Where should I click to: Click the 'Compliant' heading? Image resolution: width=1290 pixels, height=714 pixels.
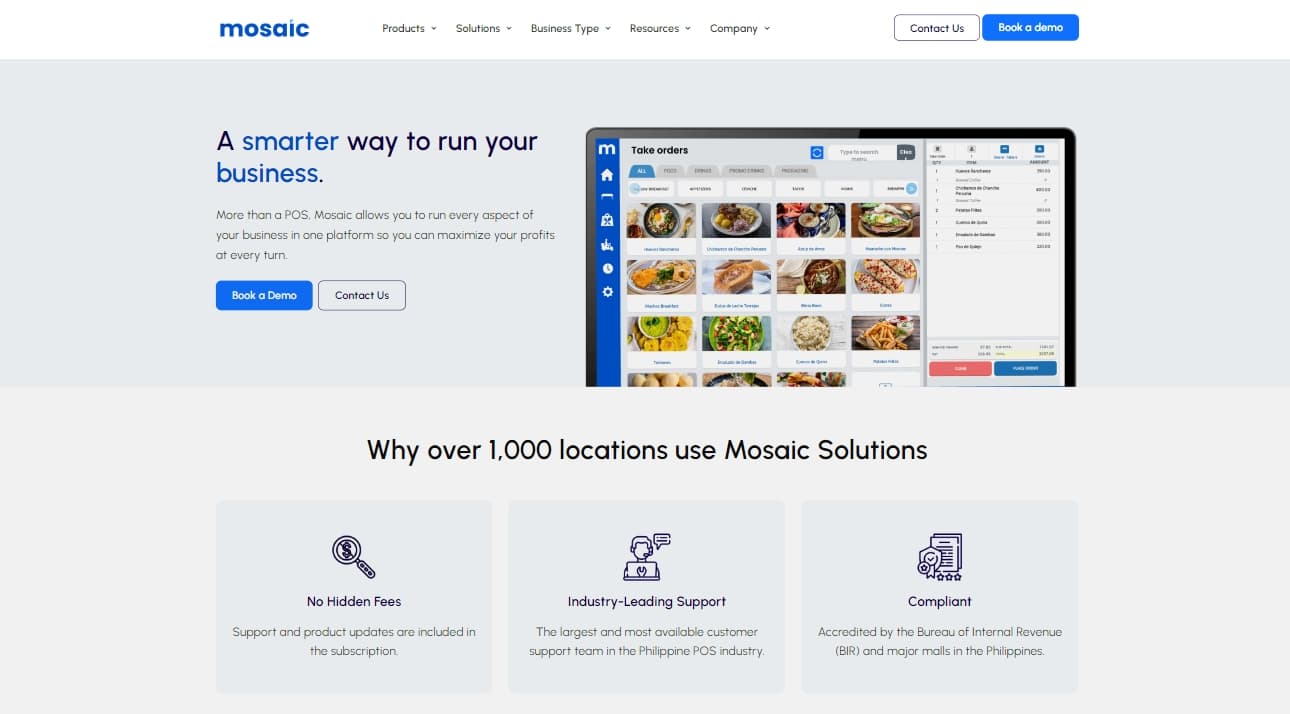click(940, 601)
